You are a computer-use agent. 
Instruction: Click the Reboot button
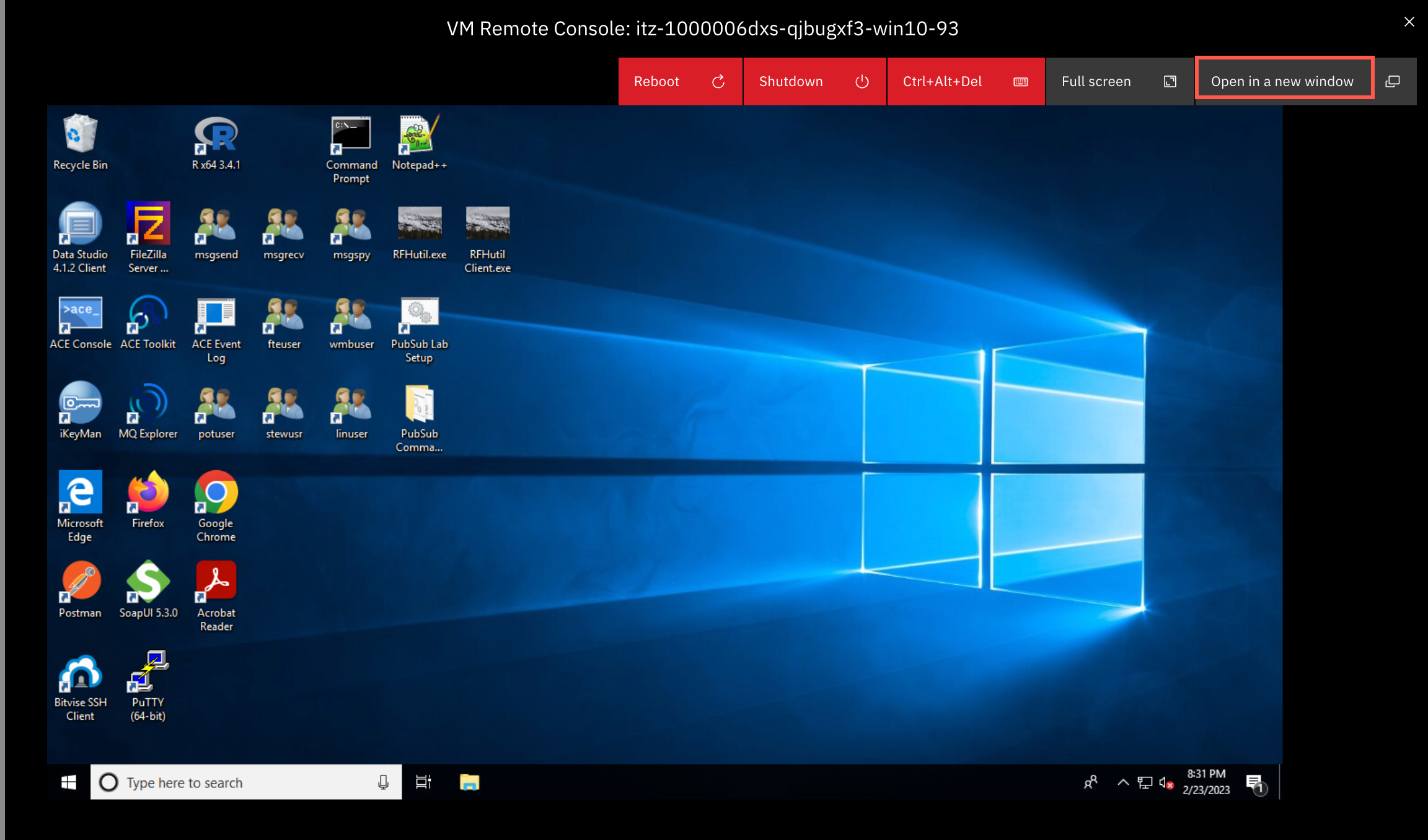pyautogui.click(x=680, y=81)
